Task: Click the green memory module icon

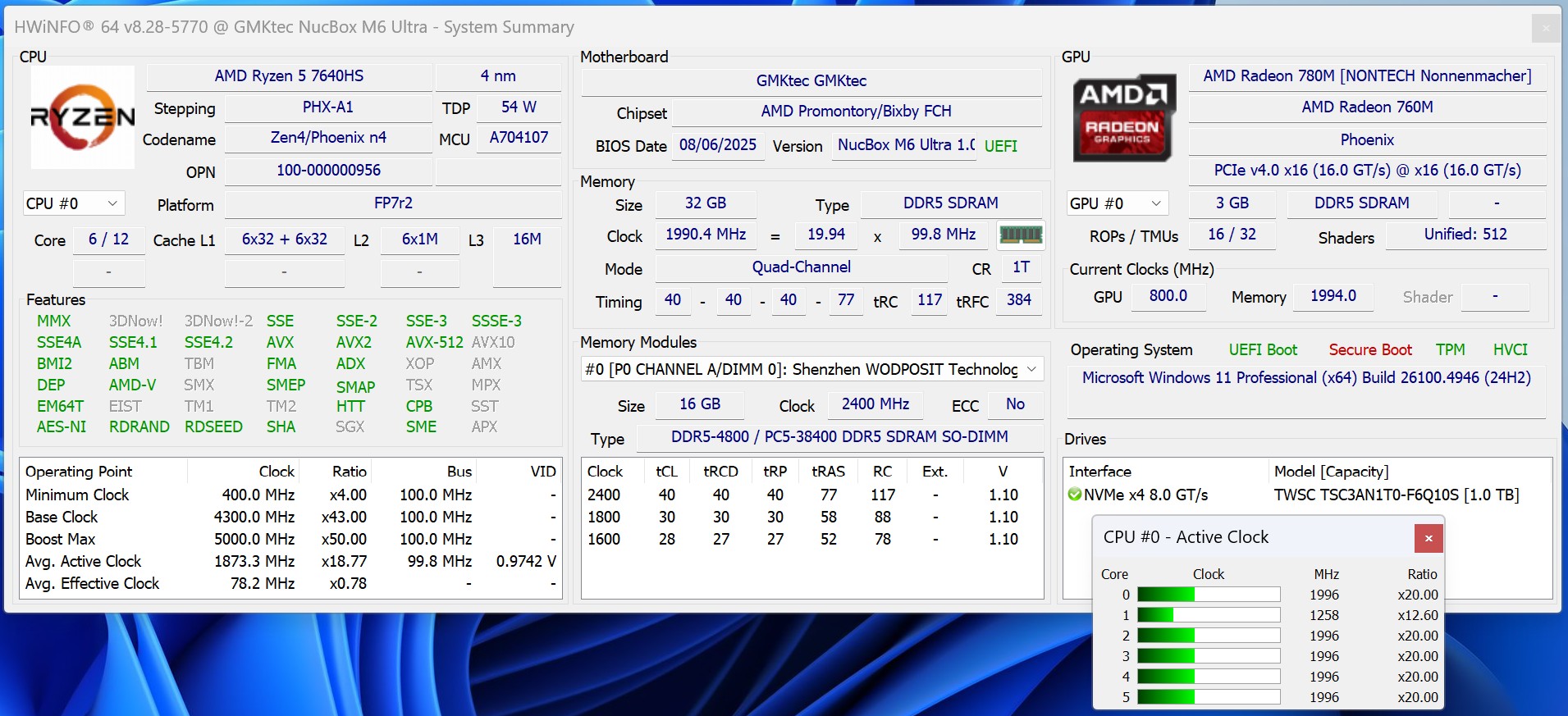Action: pyautogui.click(x=1020, y=235)
